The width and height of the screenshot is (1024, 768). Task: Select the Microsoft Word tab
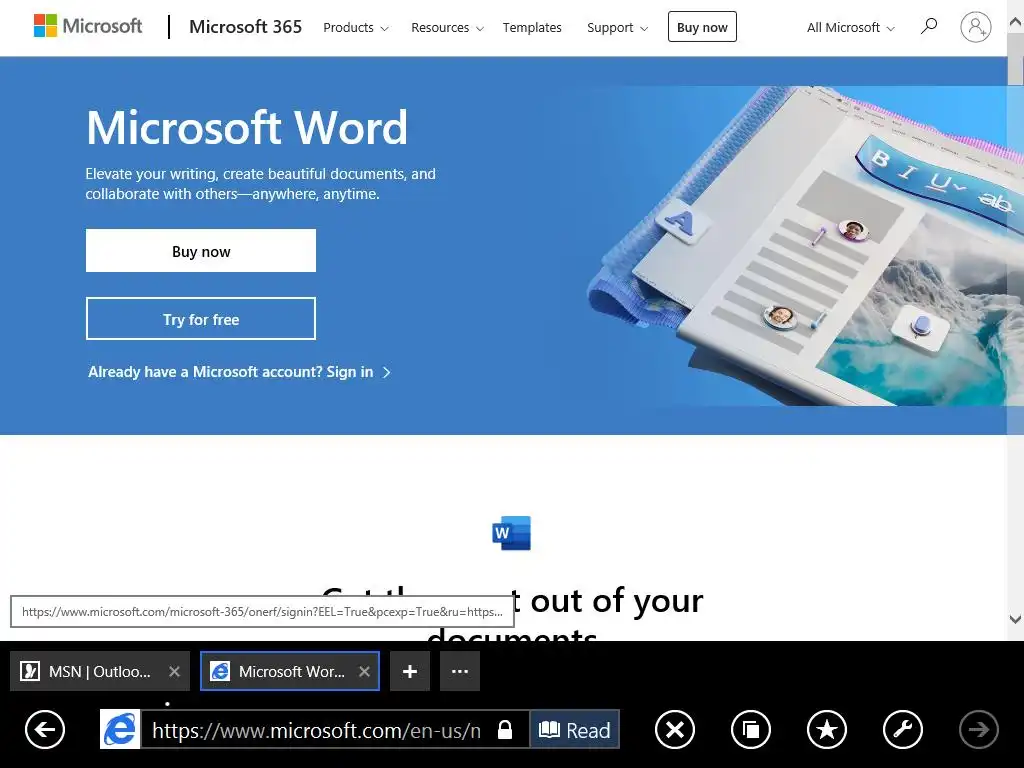click(x=290, y=671)
